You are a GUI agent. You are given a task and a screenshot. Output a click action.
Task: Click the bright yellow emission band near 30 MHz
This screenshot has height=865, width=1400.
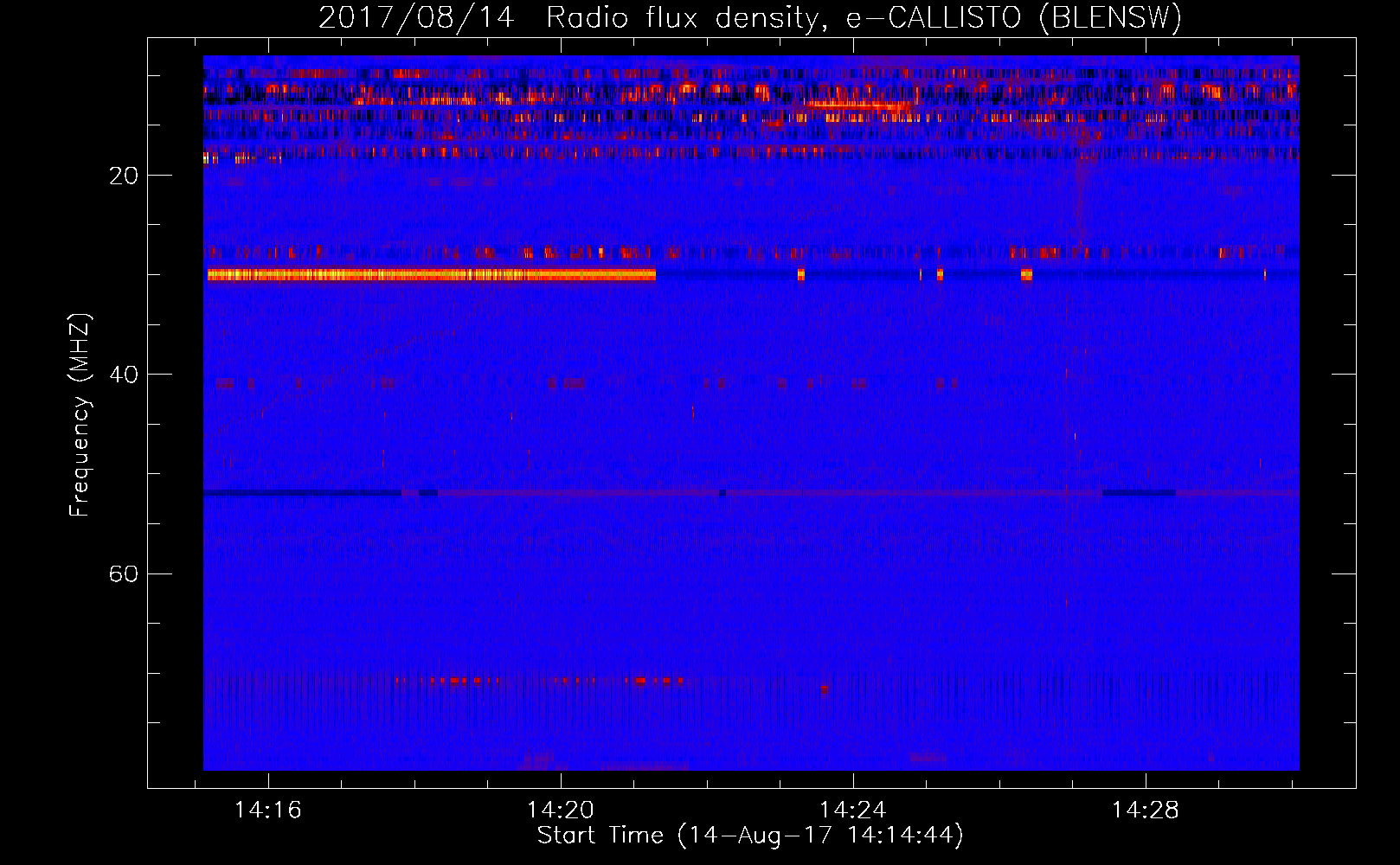[431, 275]
